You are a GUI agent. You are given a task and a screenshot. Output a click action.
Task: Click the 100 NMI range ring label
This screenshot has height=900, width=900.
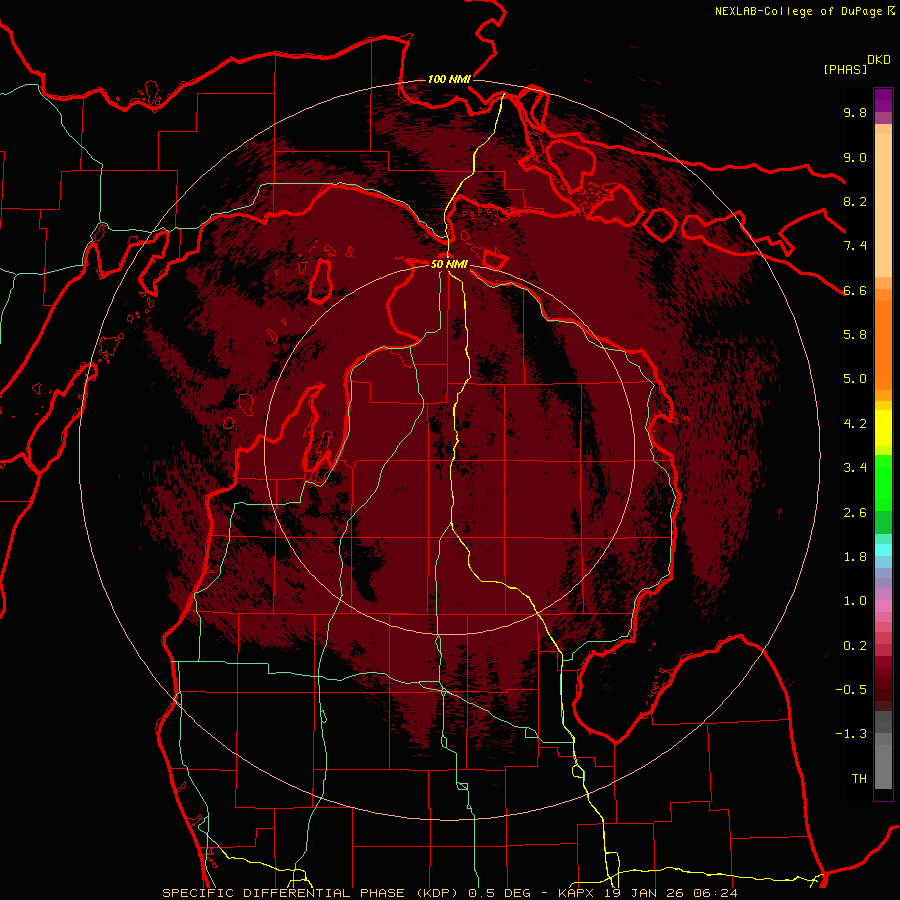[448, 79]
